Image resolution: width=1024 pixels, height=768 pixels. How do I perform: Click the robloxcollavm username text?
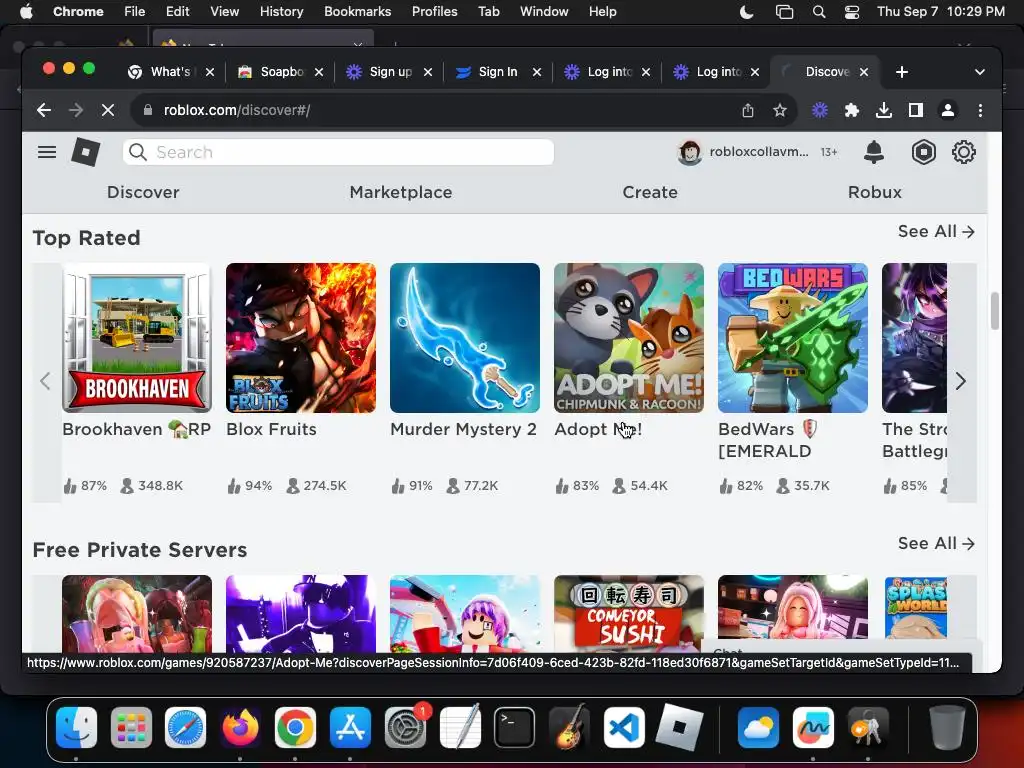[759, 152]
